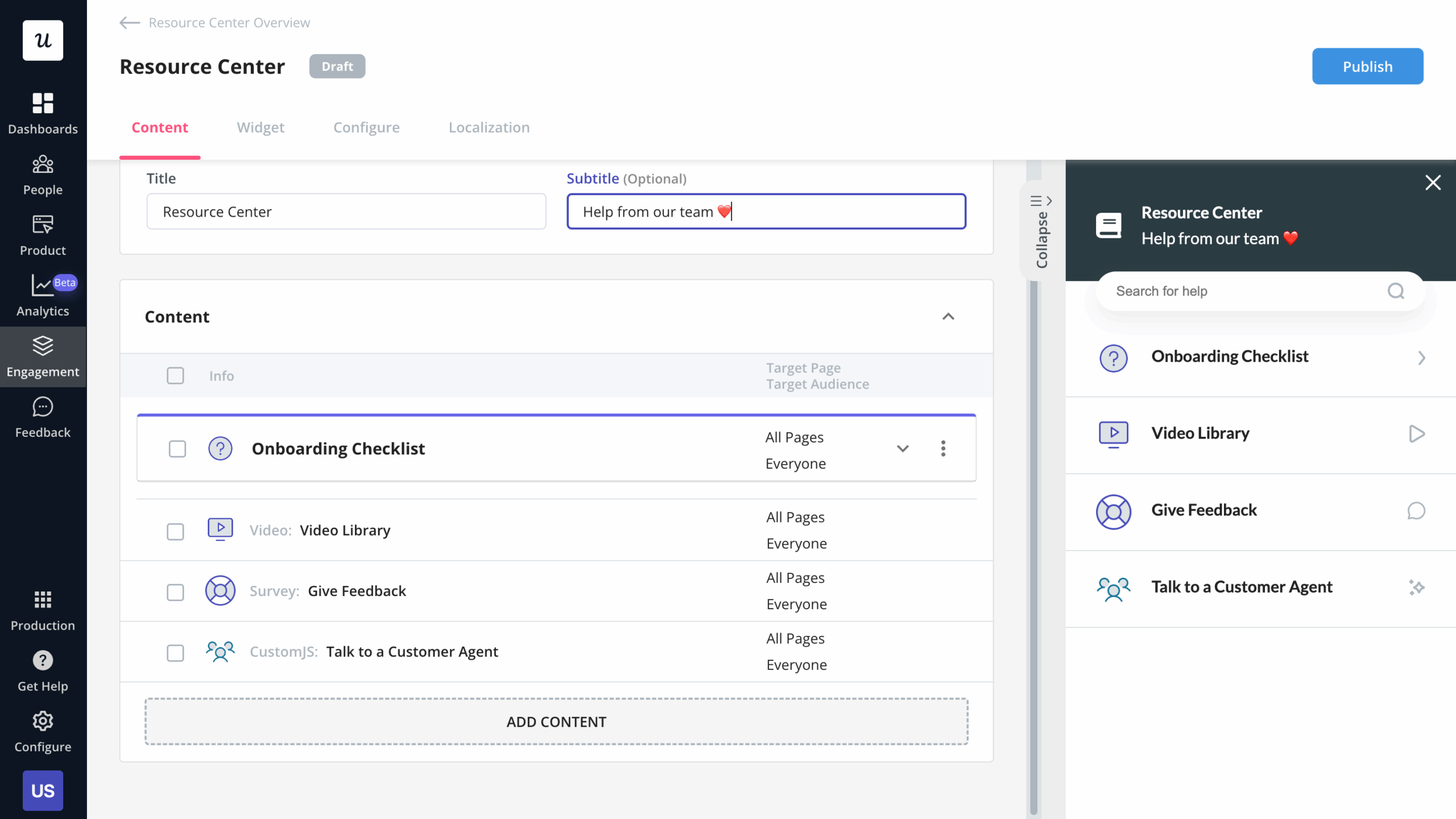Screen dimensions: 1456x819
Task: Click ADD CONTENT to add new item
Action: pos(556,721)
